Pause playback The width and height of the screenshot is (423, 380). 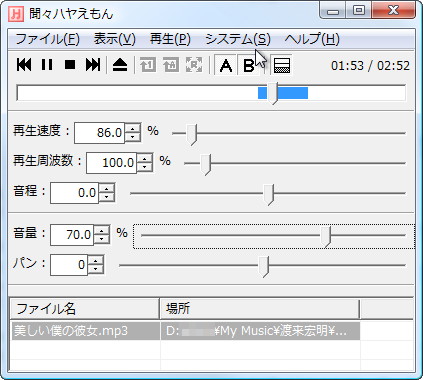click(x=47, y=65)
